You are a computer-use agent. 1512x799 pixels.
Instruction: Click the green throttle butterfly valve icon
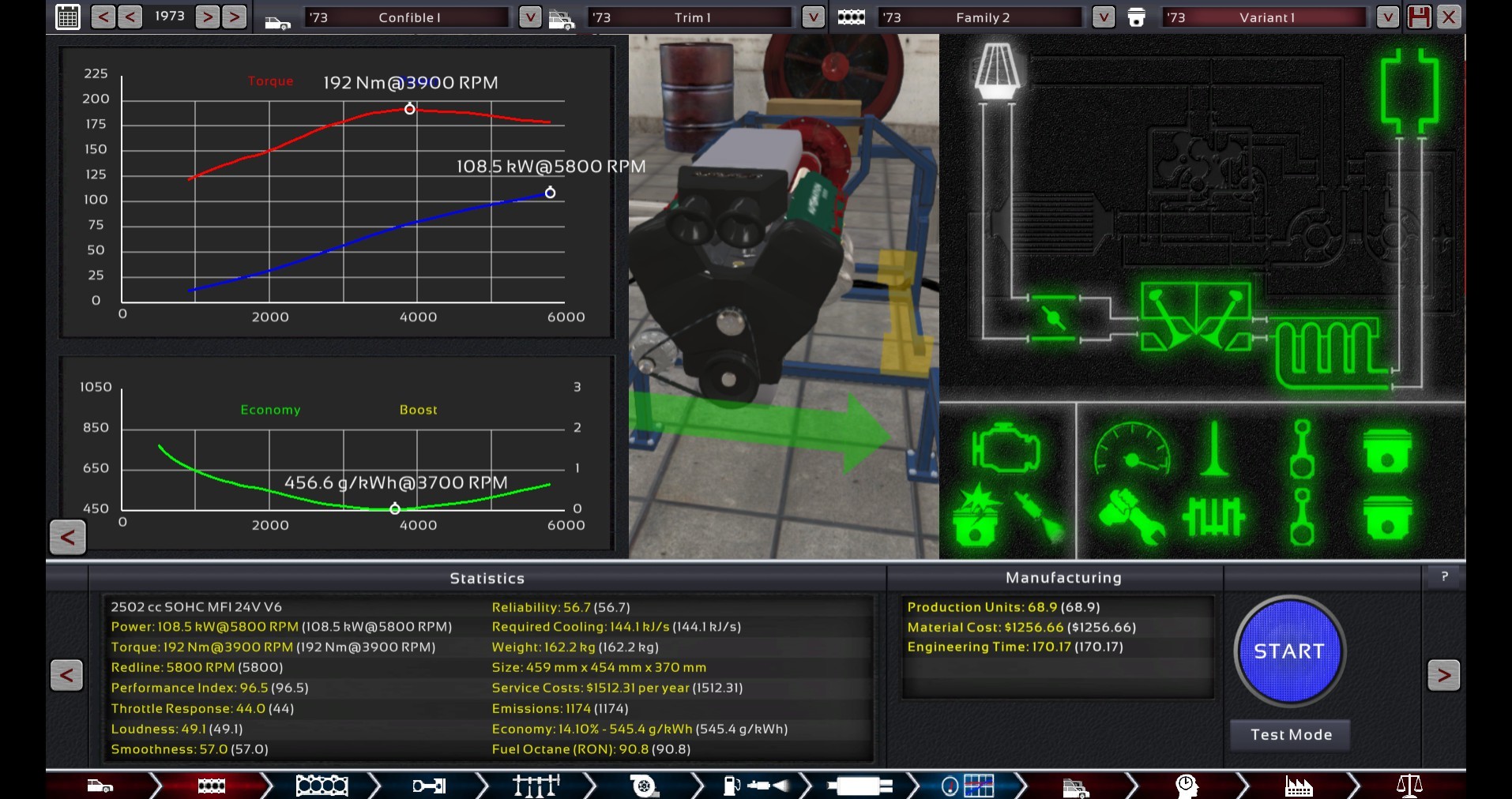[x=1053, y=317]
